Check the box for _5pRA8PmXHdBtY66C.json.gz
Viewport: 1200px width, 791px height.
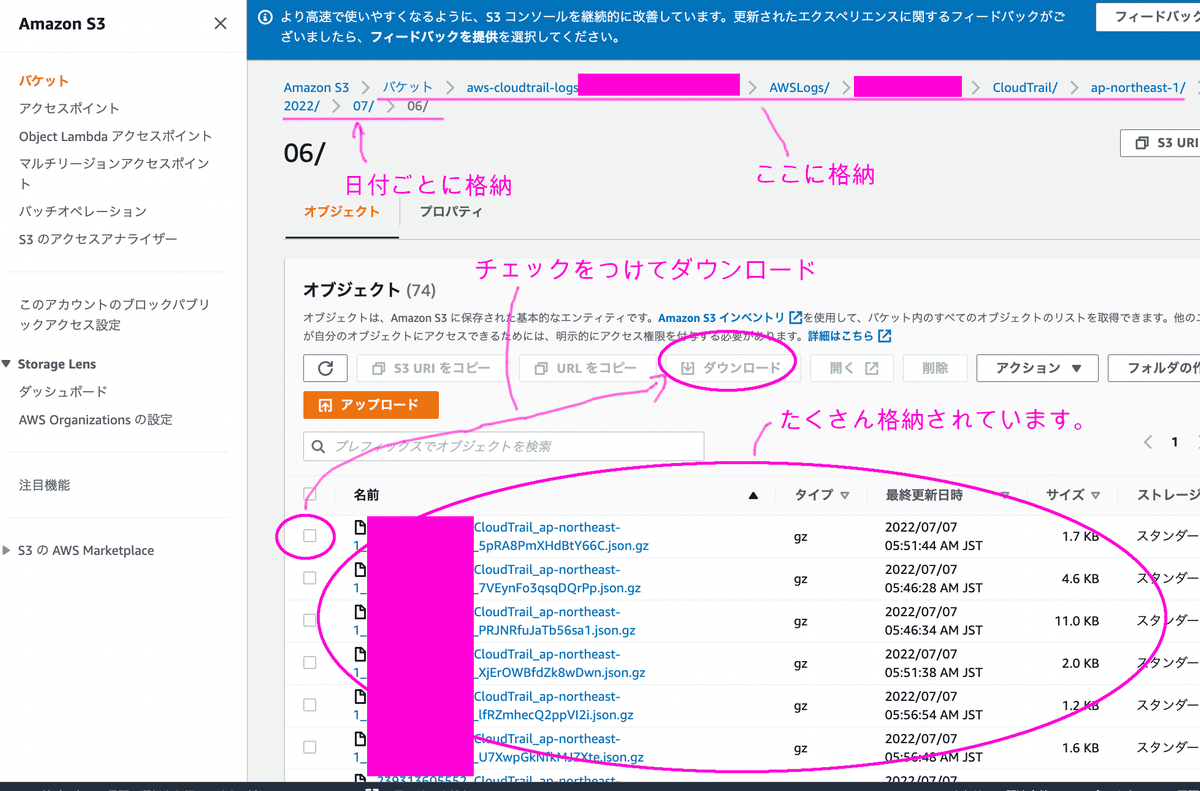pos(310,536)
